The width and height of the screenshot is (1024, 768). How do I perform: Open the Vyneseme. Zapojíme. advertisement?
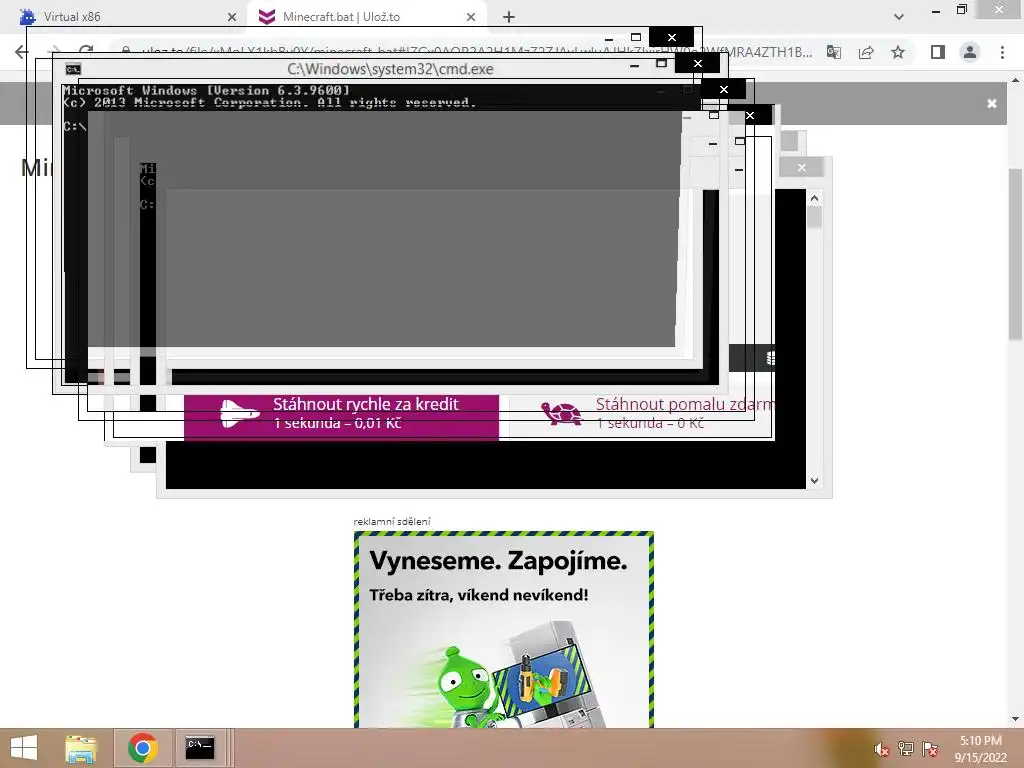(504, 630)
